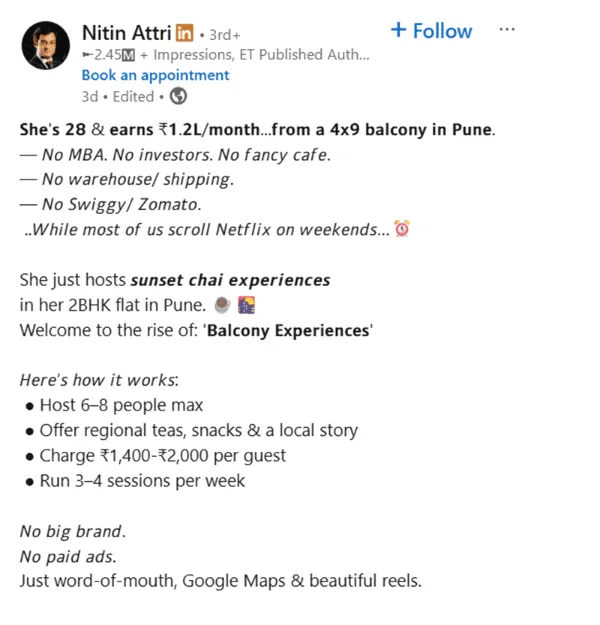Click the tea cup emoji
600x625 pixels.
click(x=222, y=305)
